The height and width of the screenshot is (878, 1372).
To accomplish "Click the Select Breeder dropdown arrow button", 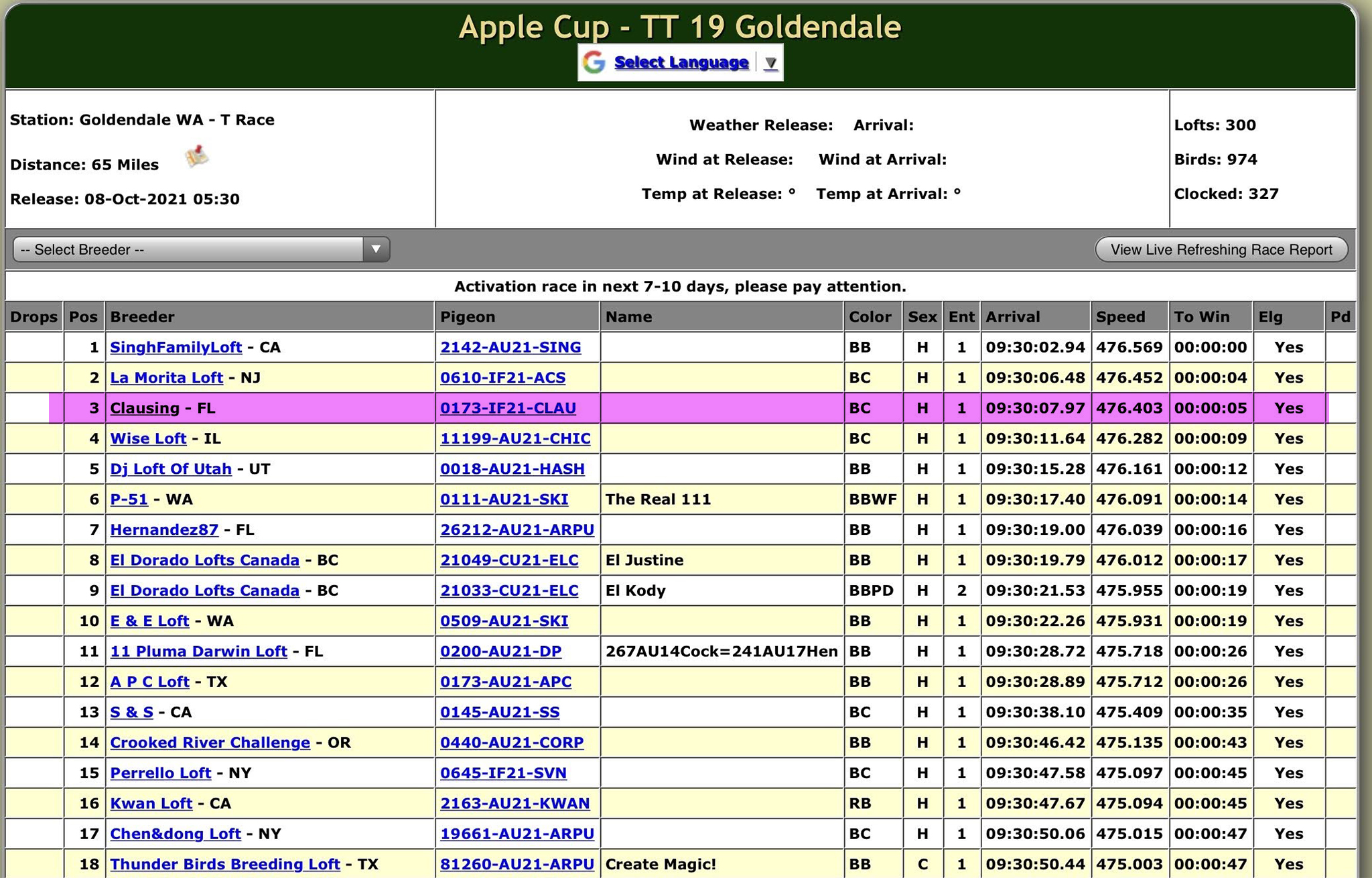I will pyautogui.click(x=376, y=249).
